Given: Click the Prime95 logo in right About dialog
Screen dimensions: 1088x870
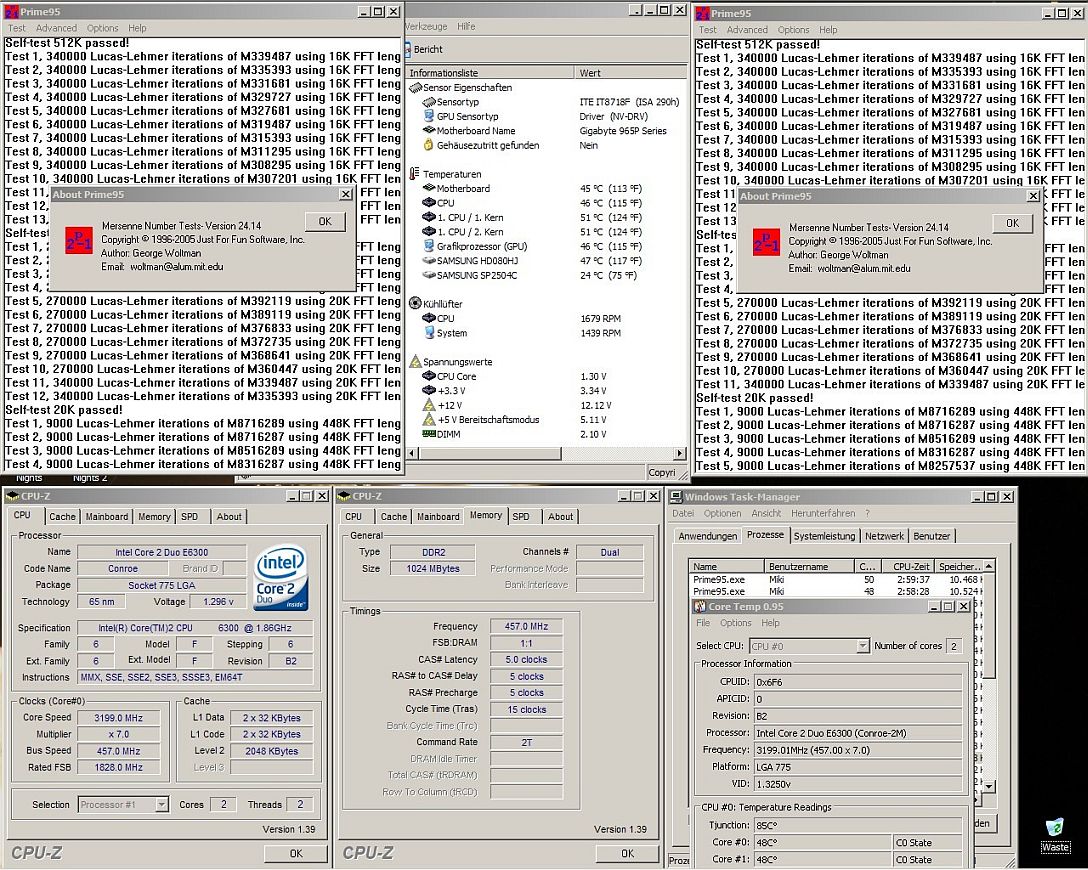Looking at the screenshot, I should 766,242.
